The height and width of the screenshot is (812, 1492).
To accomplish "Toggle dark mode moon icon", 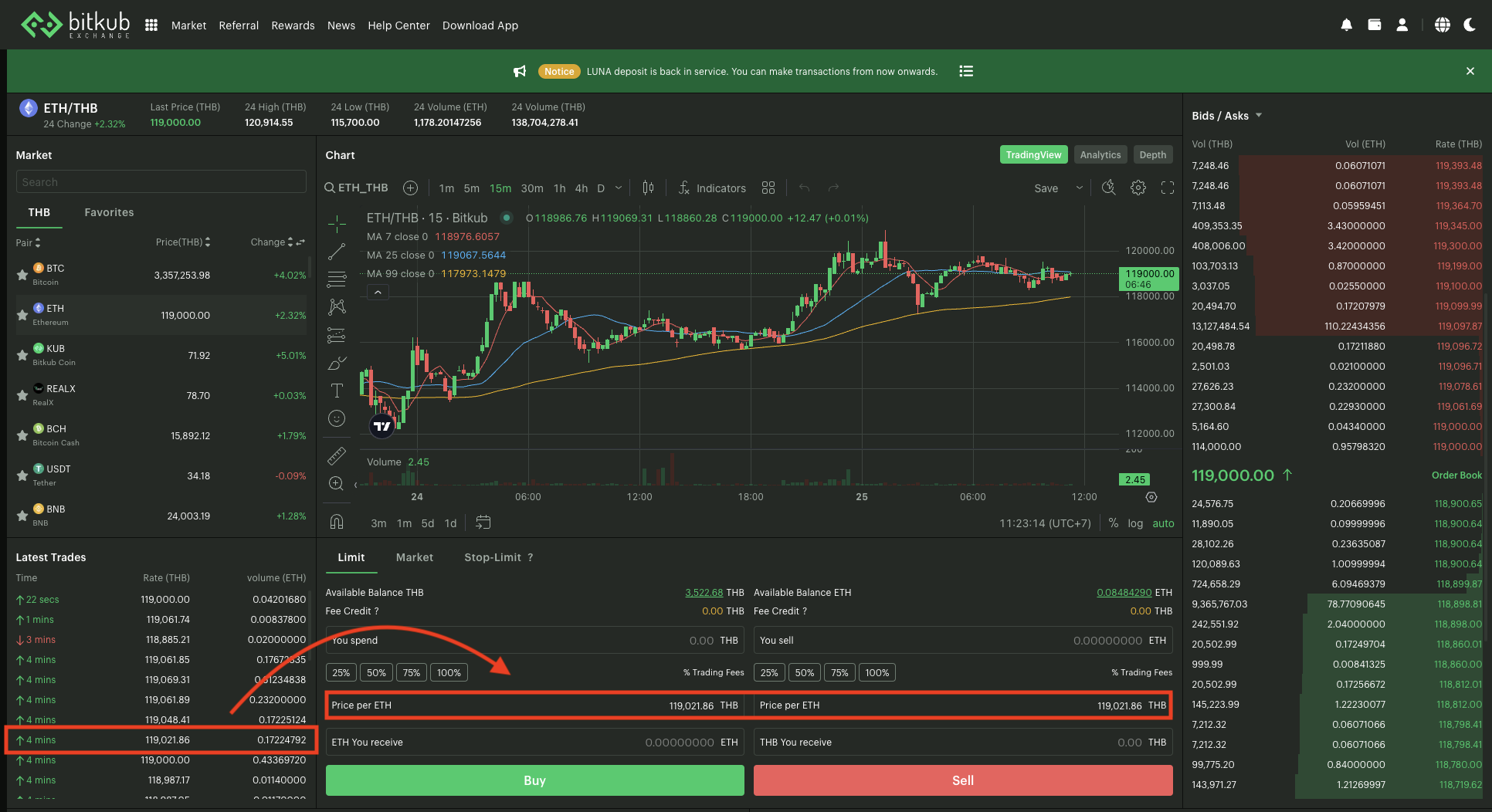I will coord(1470,25).
